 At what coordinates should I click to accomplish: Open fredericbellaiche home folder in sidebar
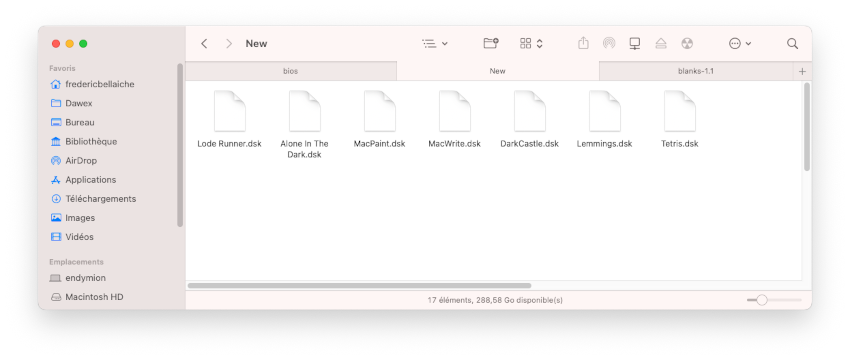[92, 84]
